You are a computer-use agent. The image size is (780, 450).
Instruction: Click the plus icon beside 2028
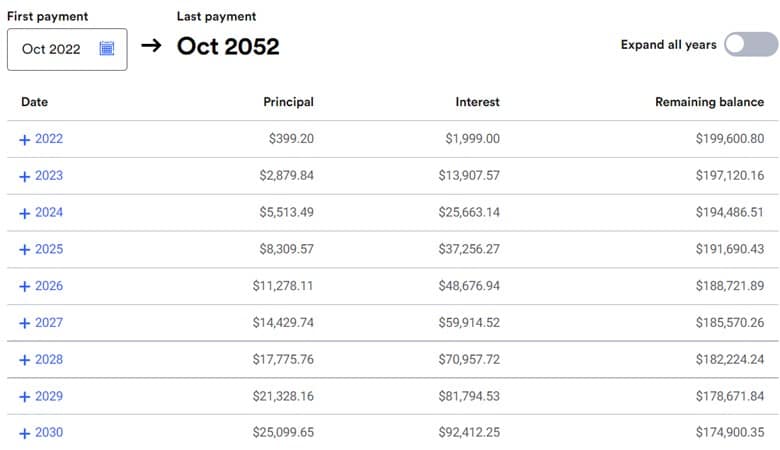coord(25,360)
